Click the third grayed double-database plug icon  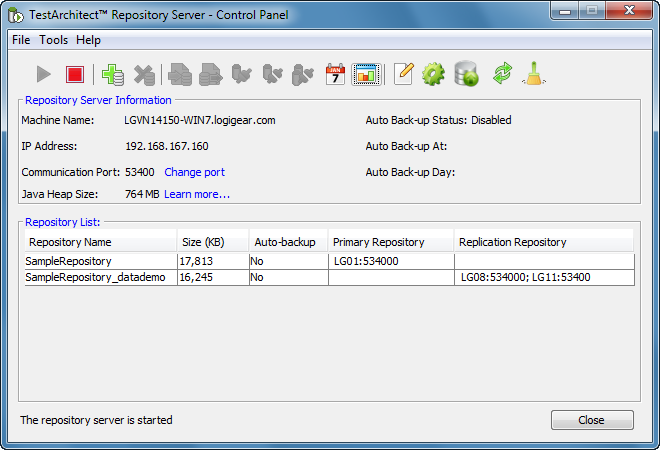tap(303, 75)
